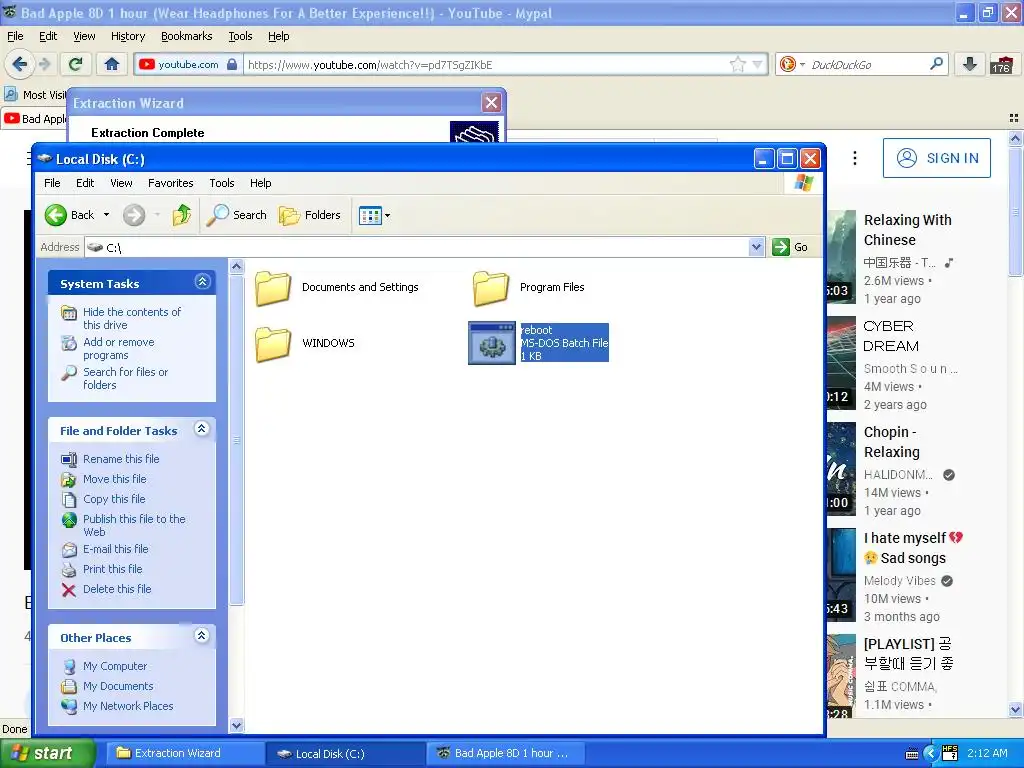Open Explorer's View menu
Viewport: 1024px width, 768px height.
(x=121, y=183)
